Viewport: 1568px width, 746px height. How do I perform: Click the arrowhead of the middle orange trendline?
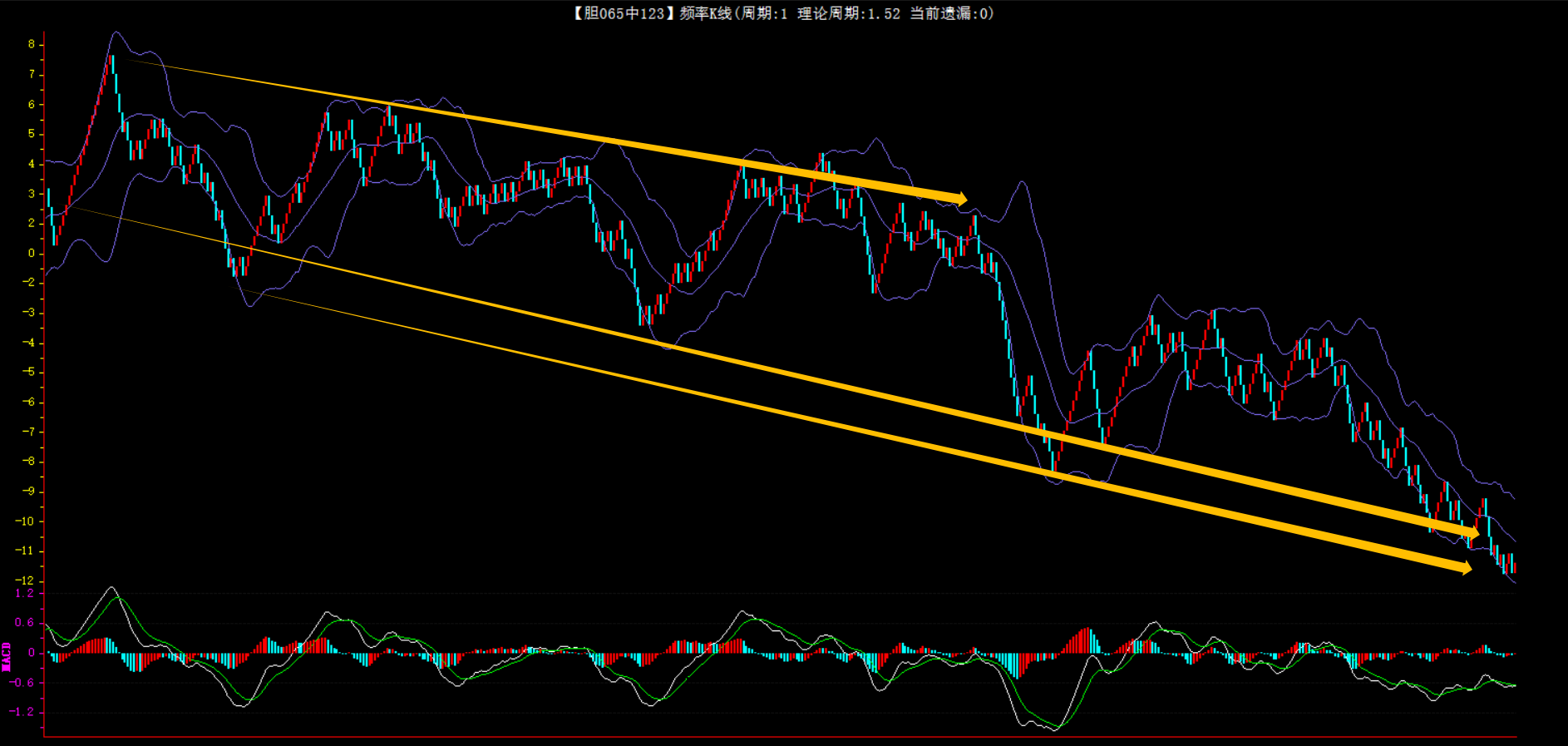[1474, 531]
